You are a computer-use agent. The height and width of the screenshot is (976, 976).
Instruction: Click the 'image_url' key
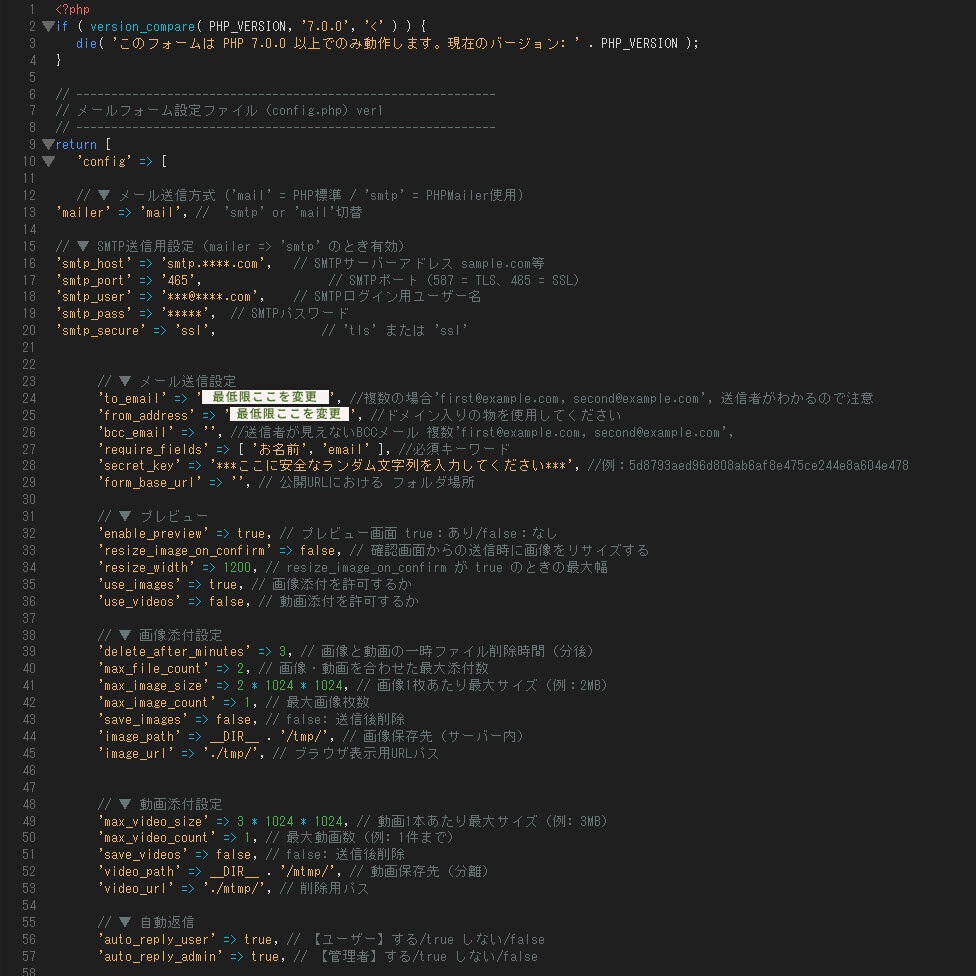[x=136, y=753]
